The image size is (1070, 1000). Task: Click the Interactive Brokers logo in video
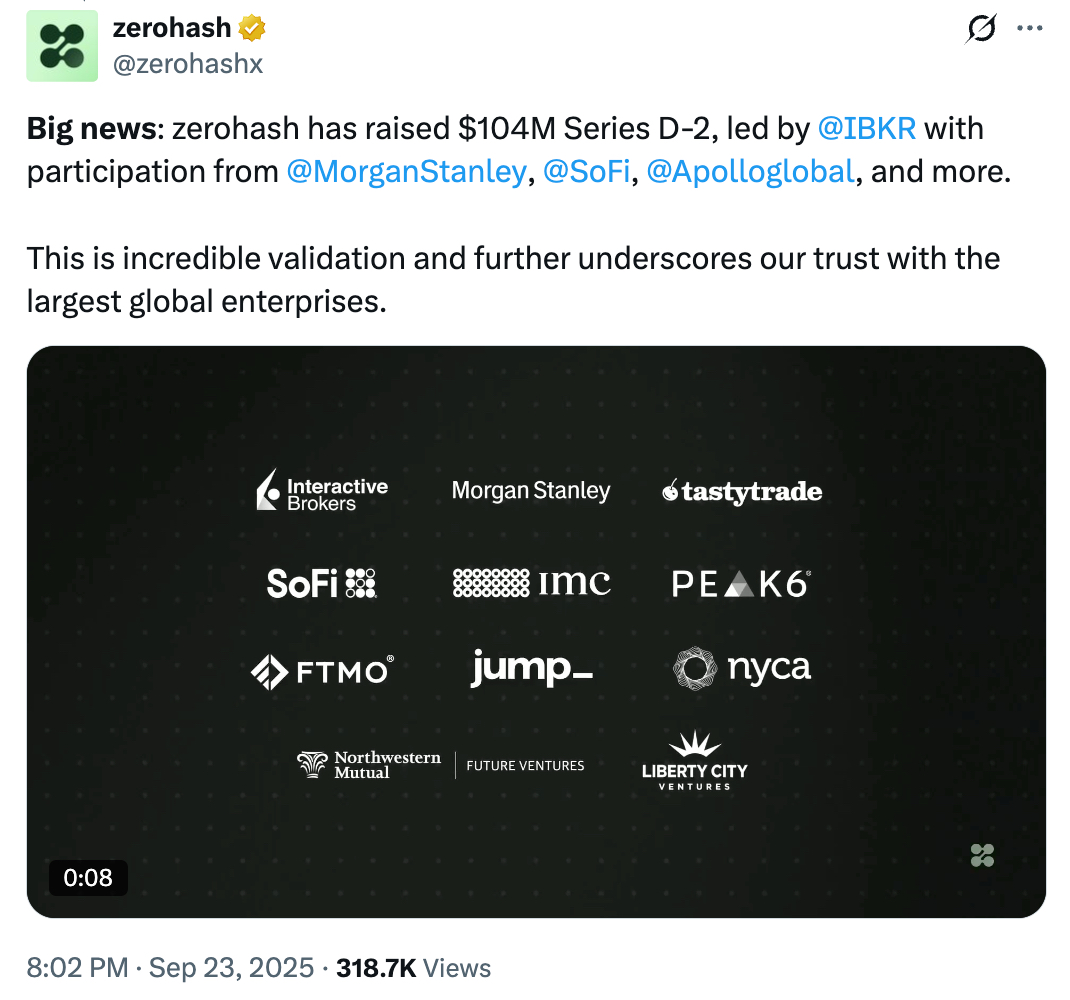322,491
